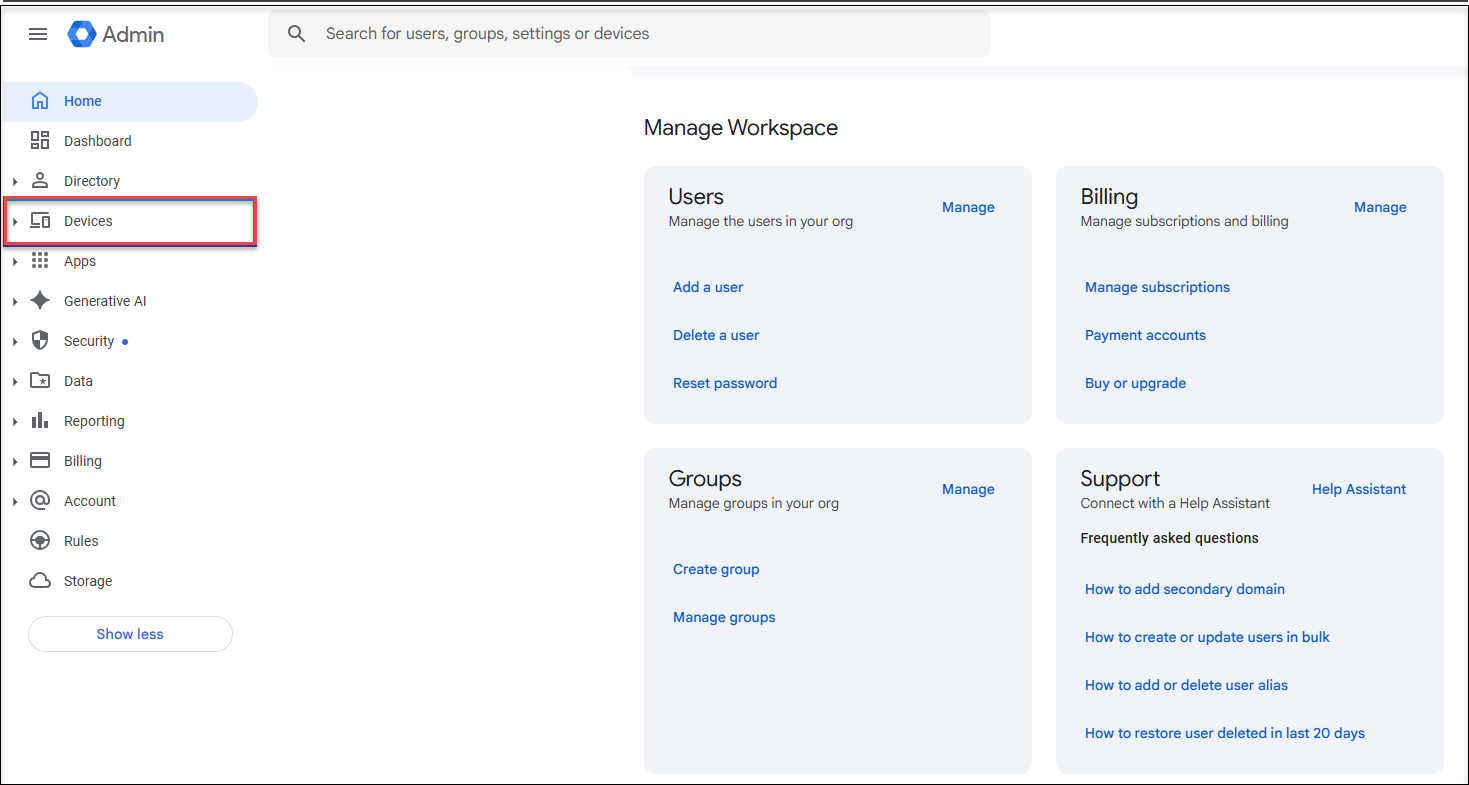This screenshot has height=785, width=1469.
Task: Expand the Apps section arrow
Action: point(15,262)
